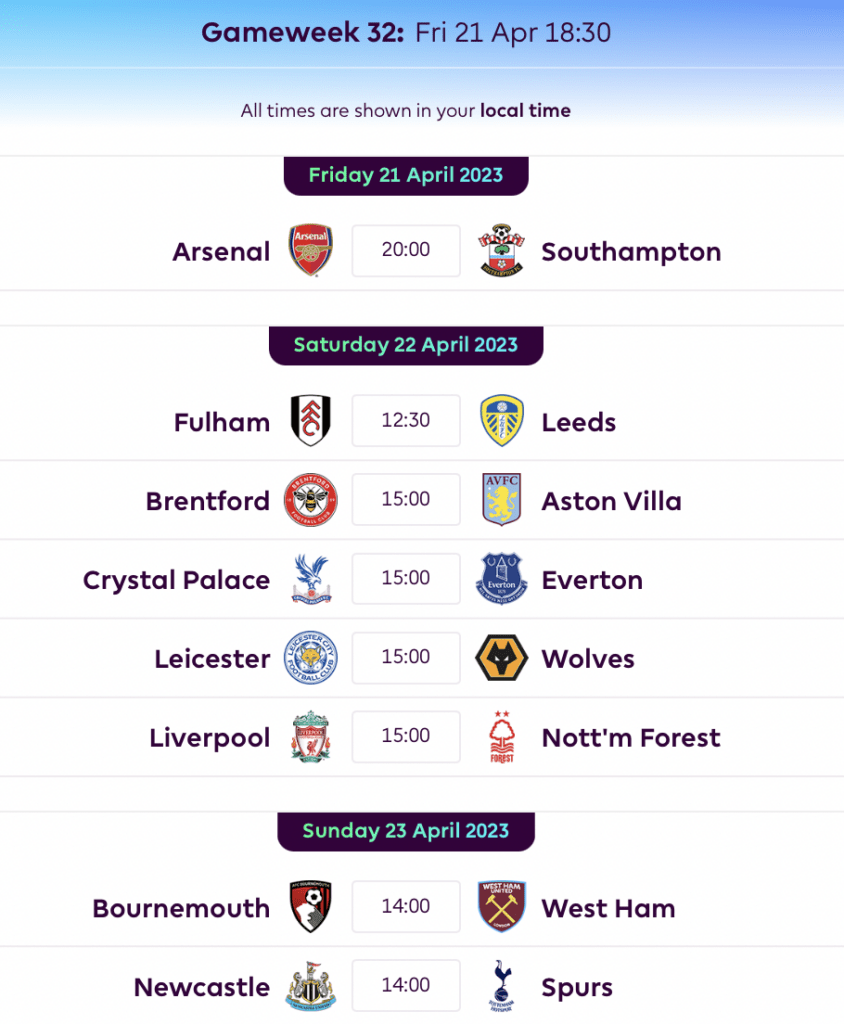Select the Crystal Palace eagle crest
The width and height of the screenshot is (844, 1024).
coord(311,579)
